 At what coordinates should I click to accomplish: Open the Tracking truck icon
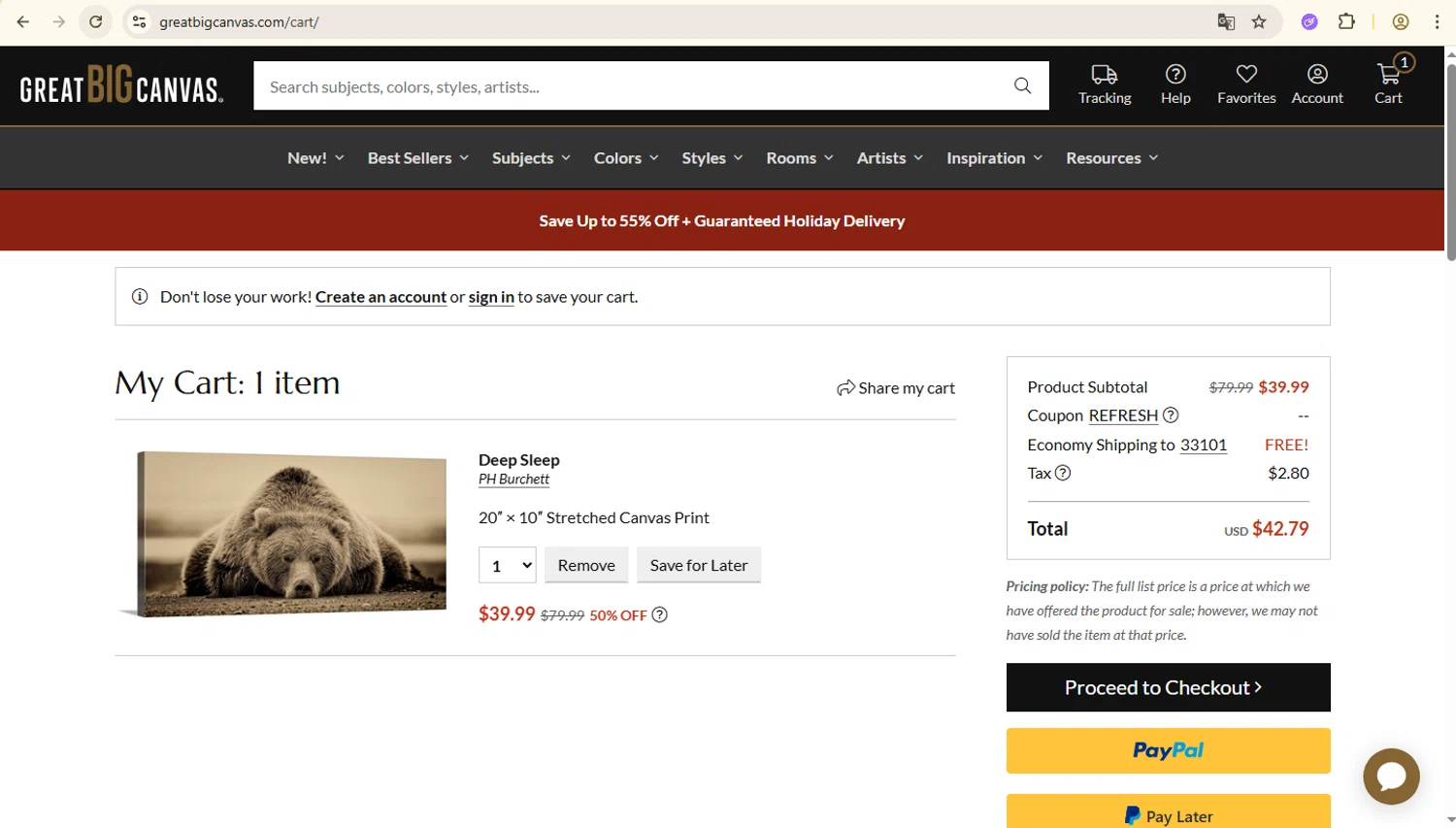click(x=1104, y=75)
